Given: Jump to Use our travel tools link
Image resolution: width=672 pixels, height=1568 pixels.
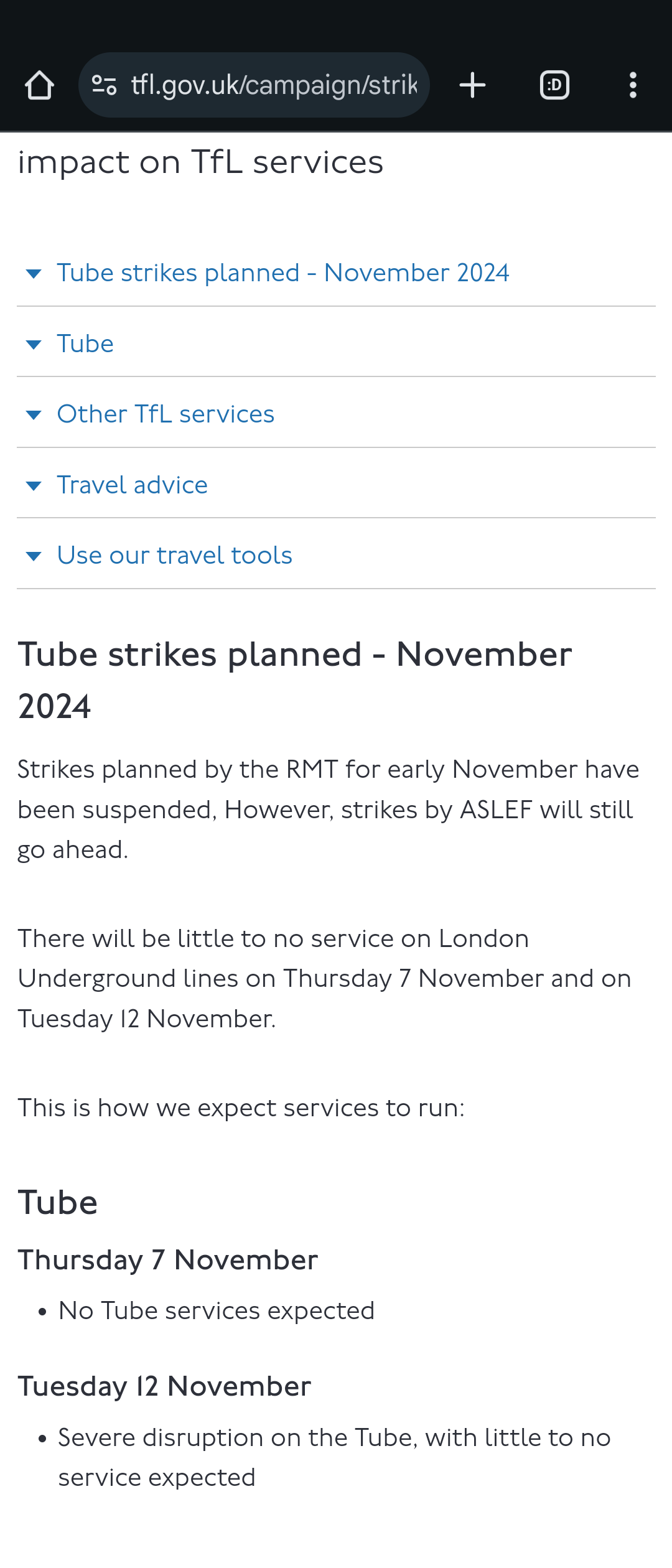Looking at the screenshot, I should pos(175,555).
